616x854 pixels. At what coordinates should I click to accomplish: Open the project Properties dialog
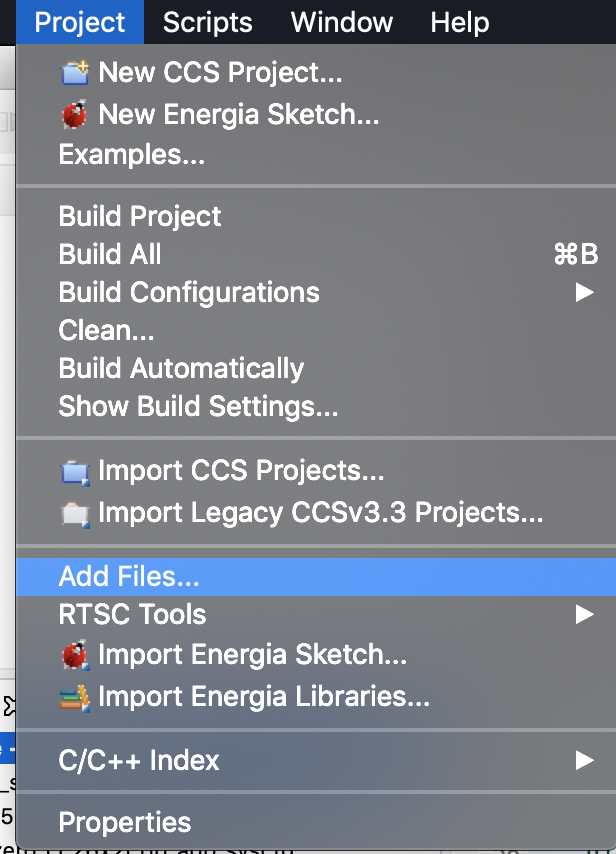124,822
